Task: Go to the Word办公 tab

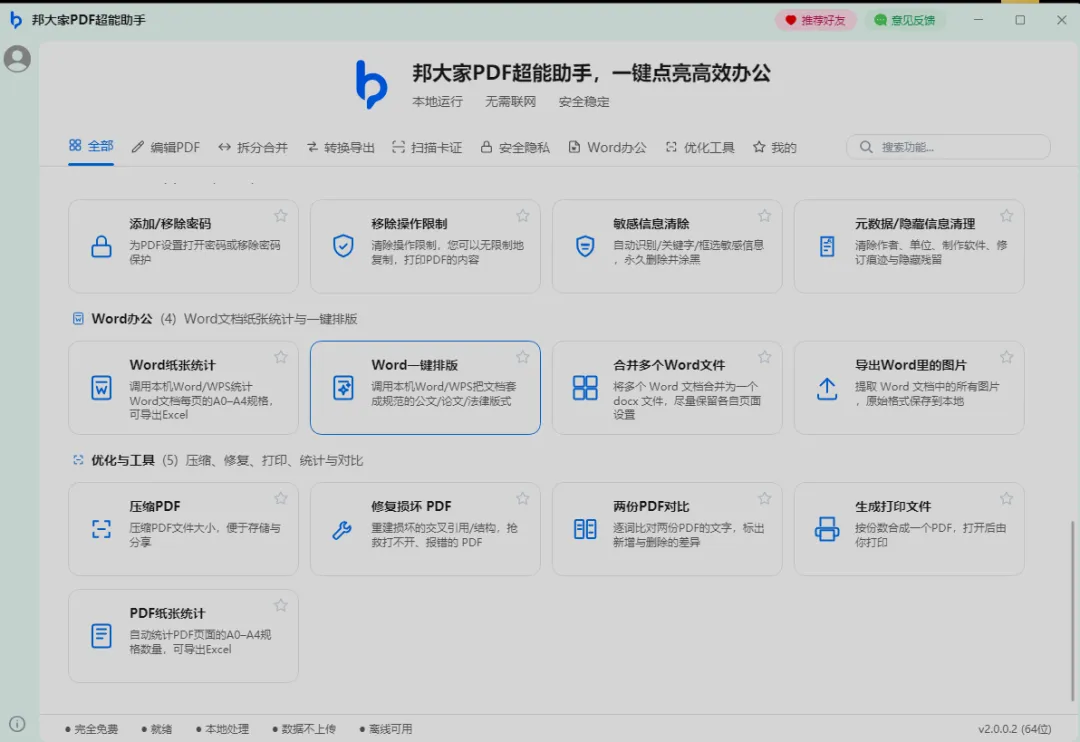Action: click(608, 147)
